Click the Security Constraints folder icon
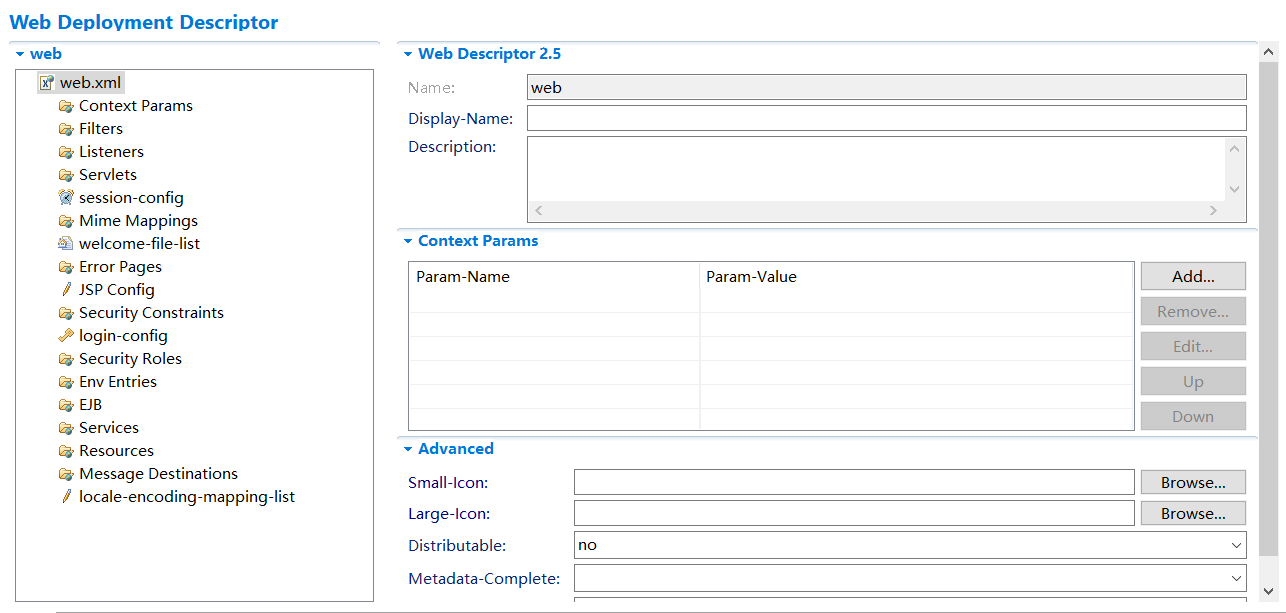The height and width of the screenshot is (613, 1286). (x=66, y=313)
